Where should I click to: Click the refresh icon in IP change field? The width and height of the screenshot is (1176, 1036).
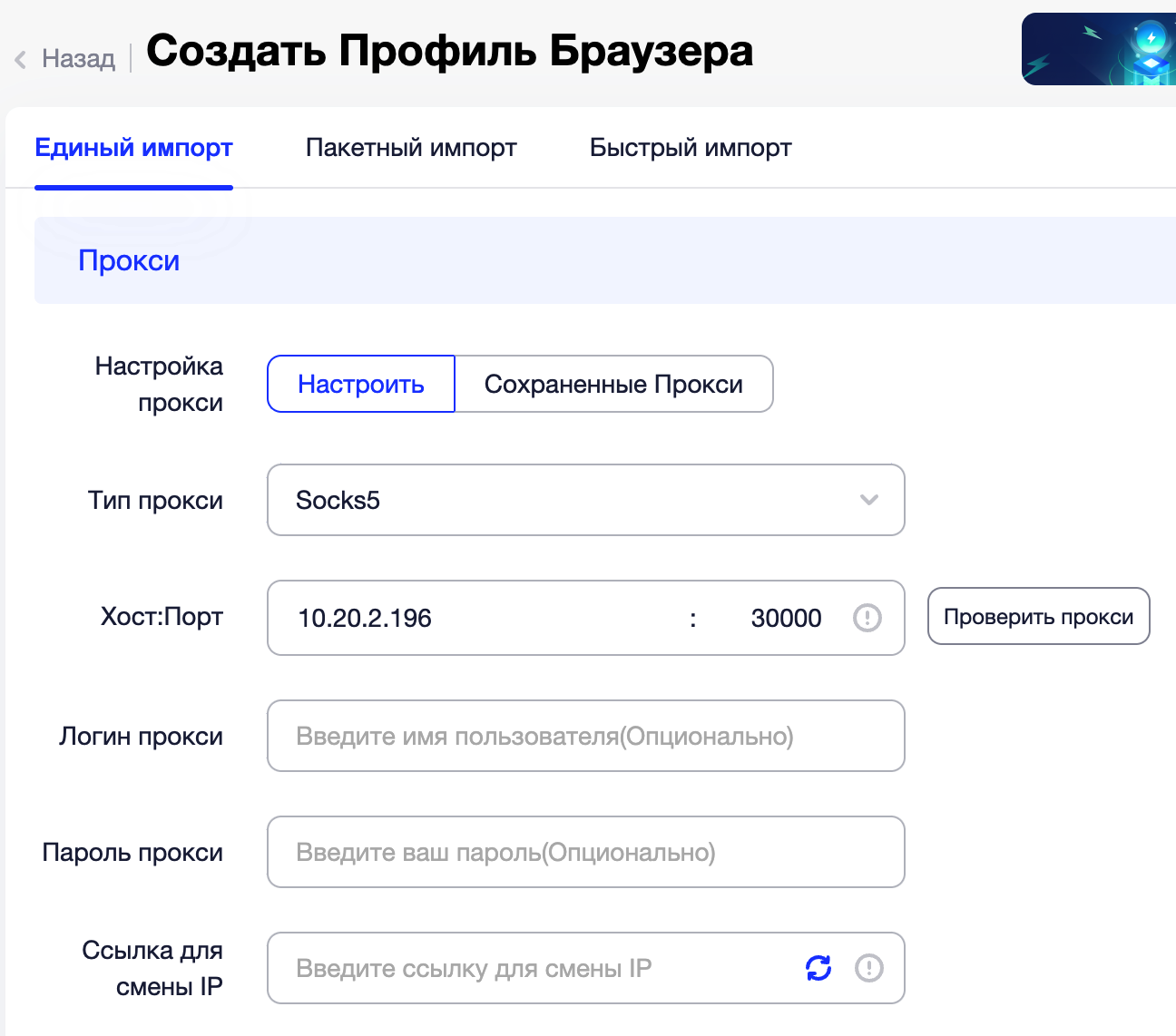coord(818,968)
